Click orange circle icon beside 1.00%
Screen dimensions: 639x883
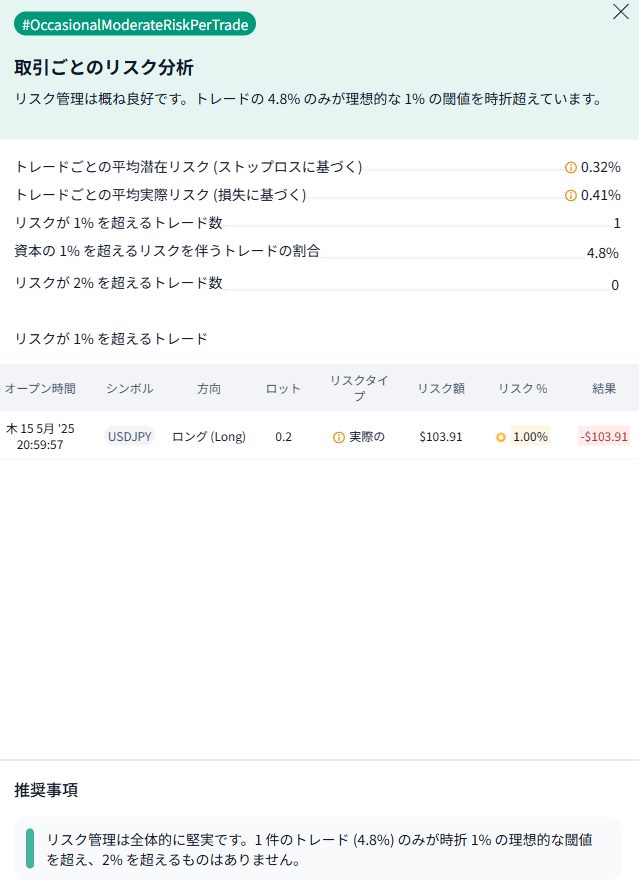point(501,437)
